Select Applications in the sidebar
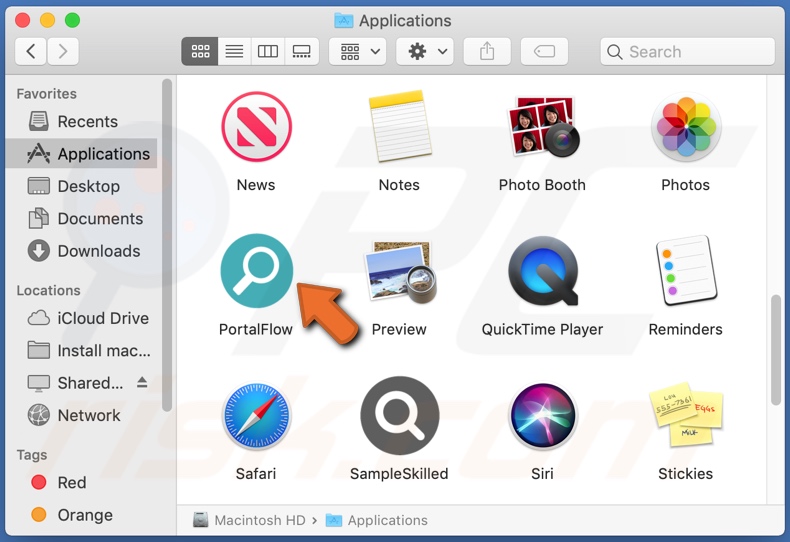This screenshot has height=542, width=790. pos(83,154)
